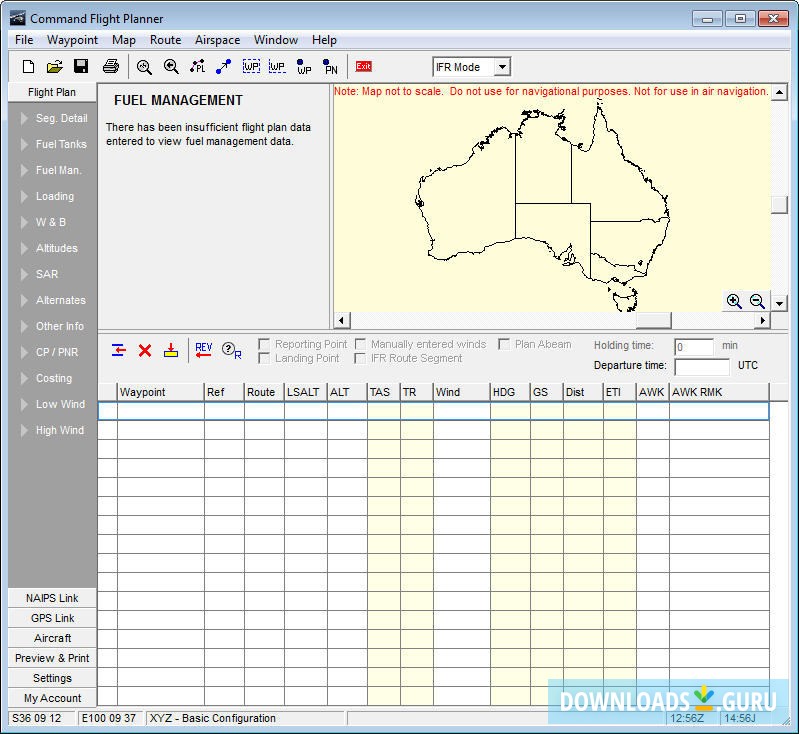Enable Manually entered winds checkbox
The image size is (799, 734).
[x=360, y=344]
